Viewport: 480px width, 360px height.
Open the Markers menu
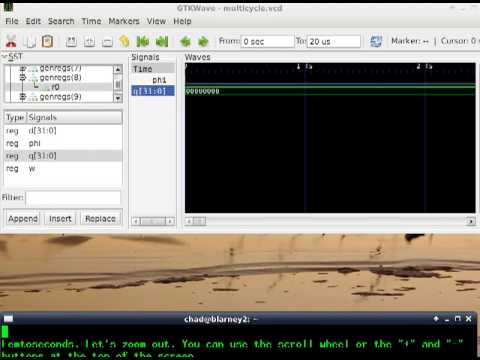pos(124,21)
